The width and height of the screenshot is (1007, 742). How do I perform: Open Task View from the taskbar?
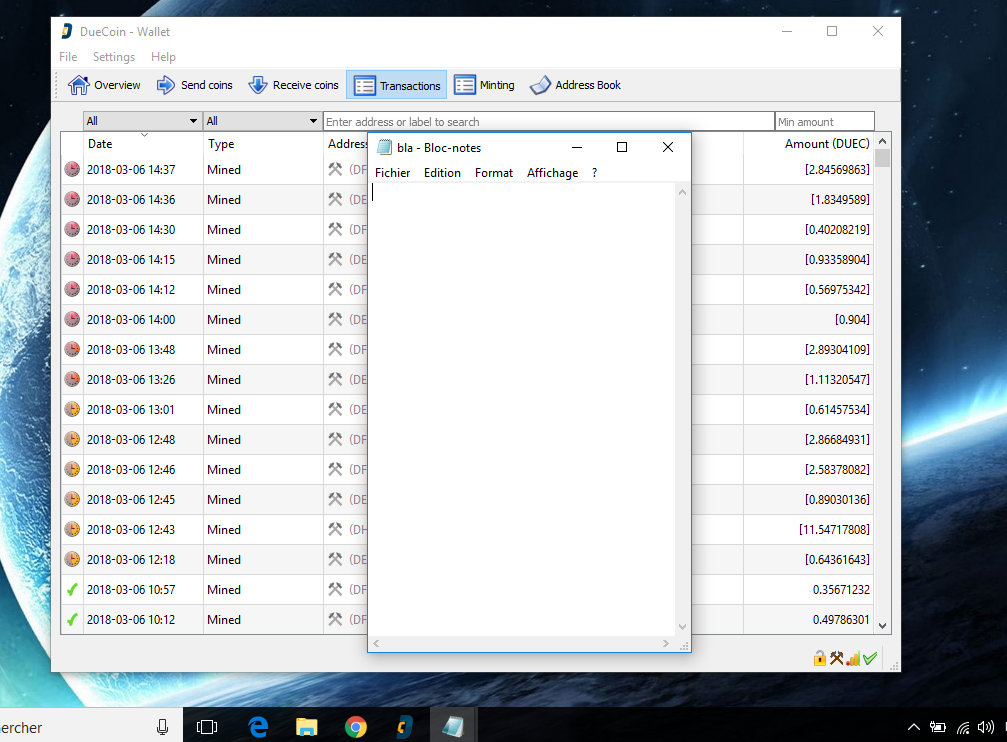coord(207,727)
